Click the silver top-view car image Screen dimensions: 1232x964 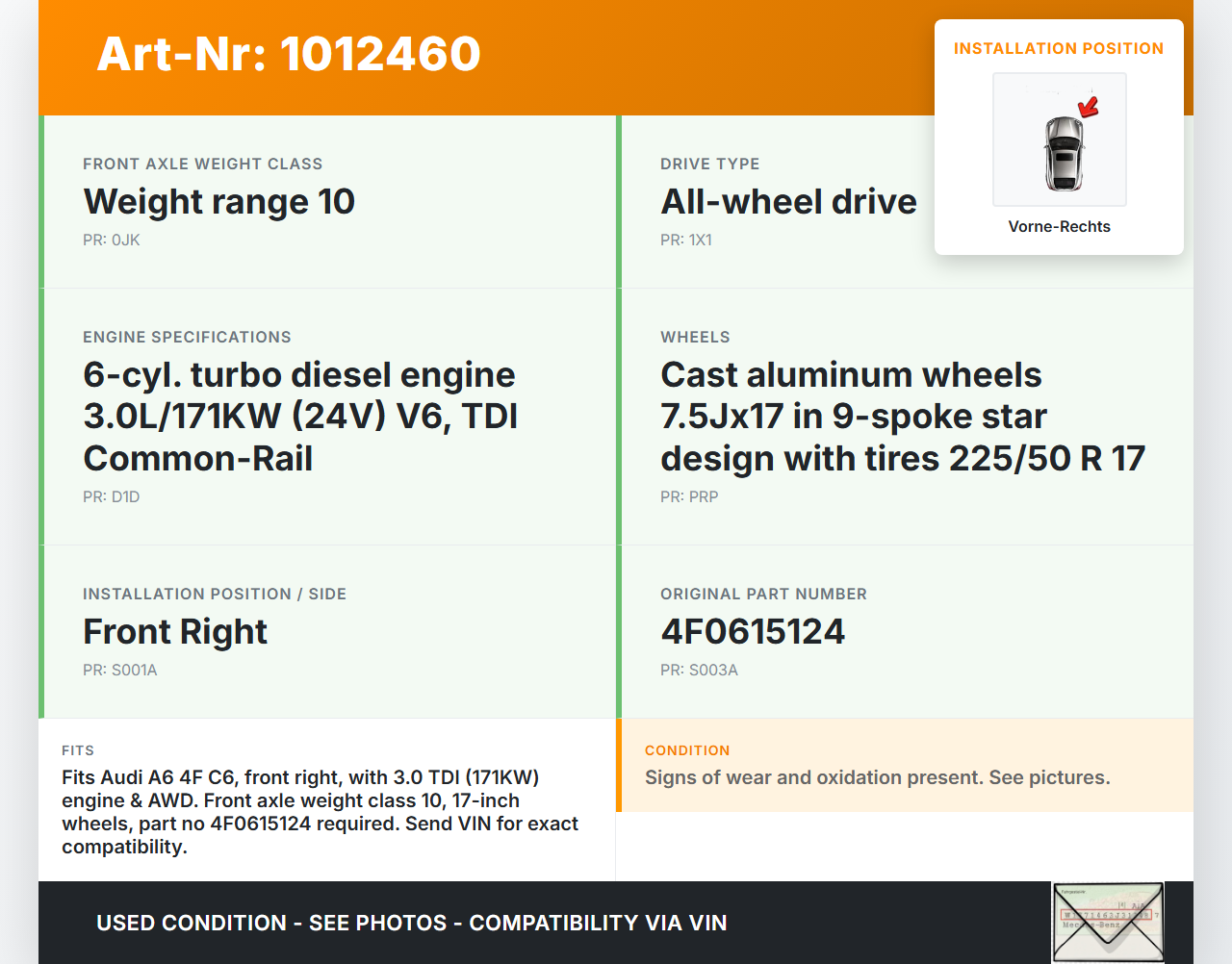1064,153
